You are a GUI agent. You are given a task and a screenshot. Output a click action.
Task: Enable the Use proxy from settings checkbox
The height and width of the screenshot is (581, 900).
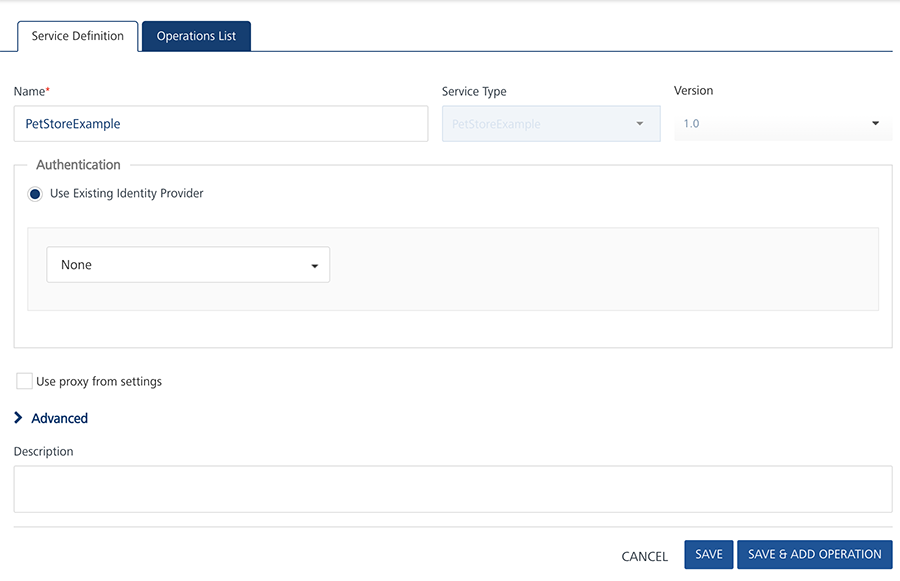pos(24,381)
